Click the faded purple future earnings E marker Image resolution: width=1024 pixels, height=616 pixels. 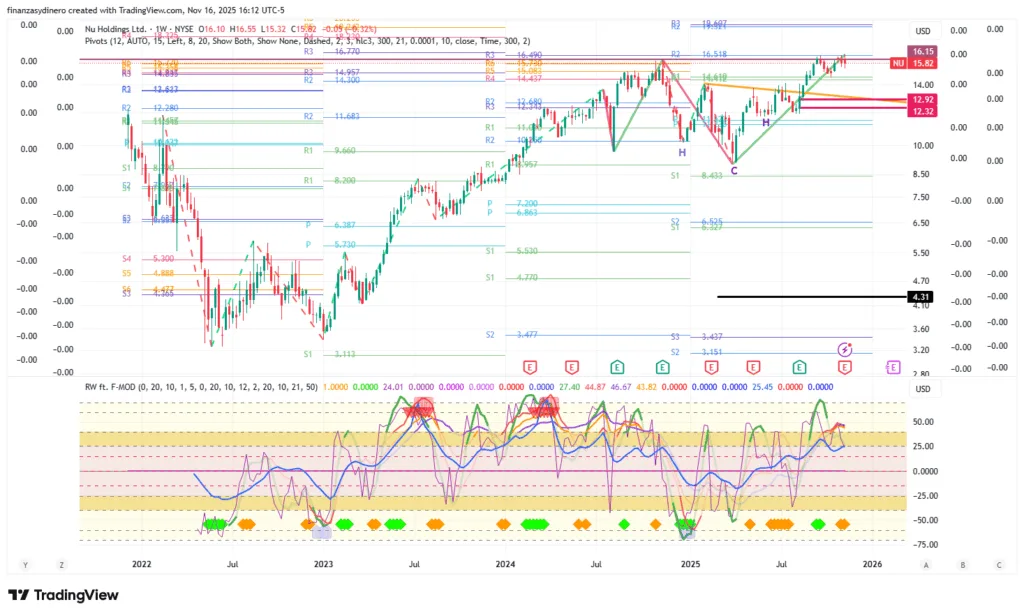click(x=893, y=368)
